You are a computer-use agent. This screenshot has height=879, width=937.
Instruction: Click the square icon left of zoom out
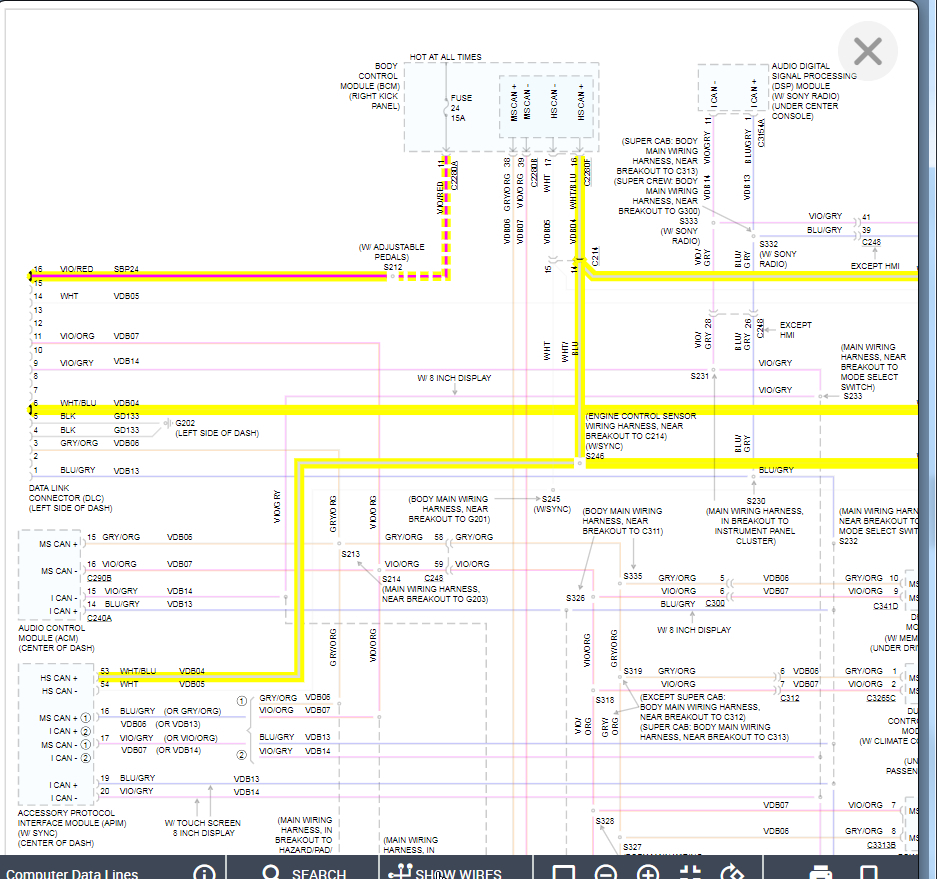563,873
